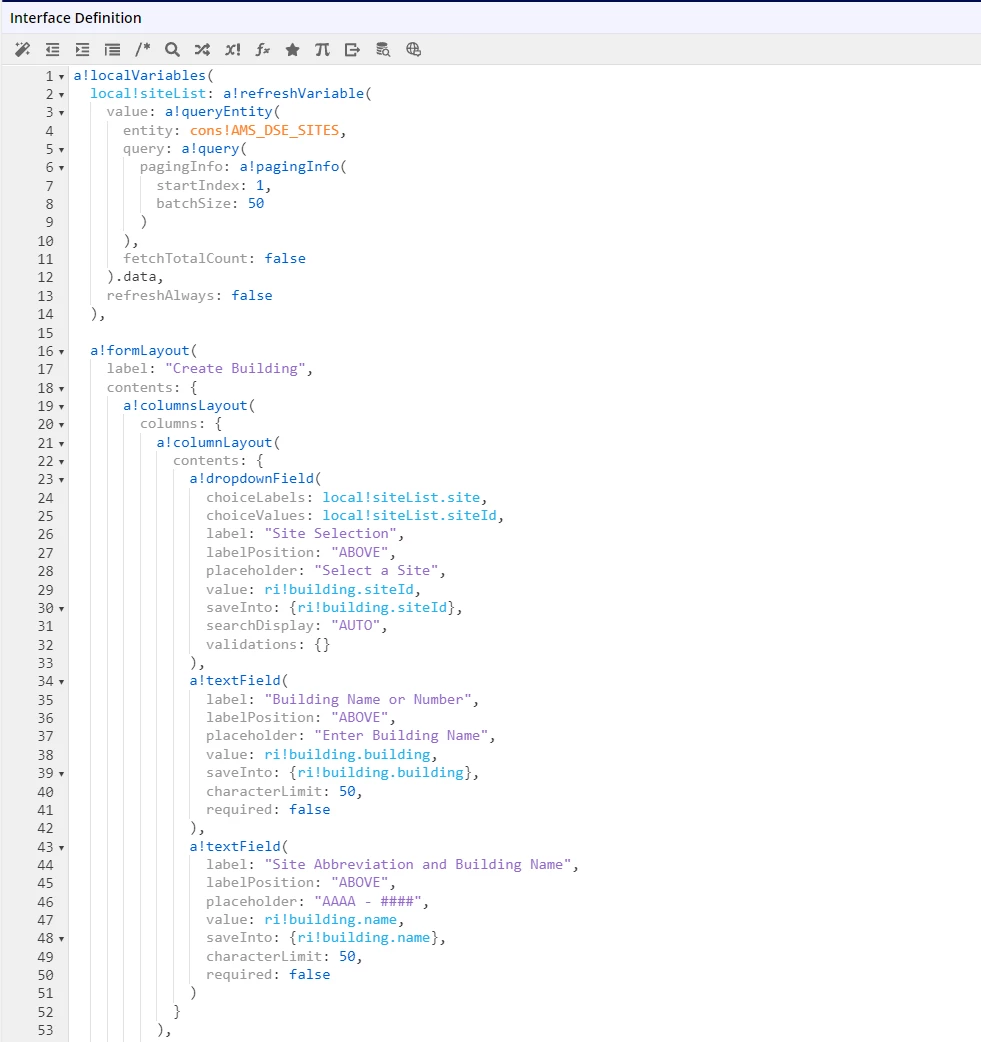The width and height of the screenshot is (981, 1042).
Task: Collapse a!formLayout fold at line 16
Action: click(x=61, y=352)
